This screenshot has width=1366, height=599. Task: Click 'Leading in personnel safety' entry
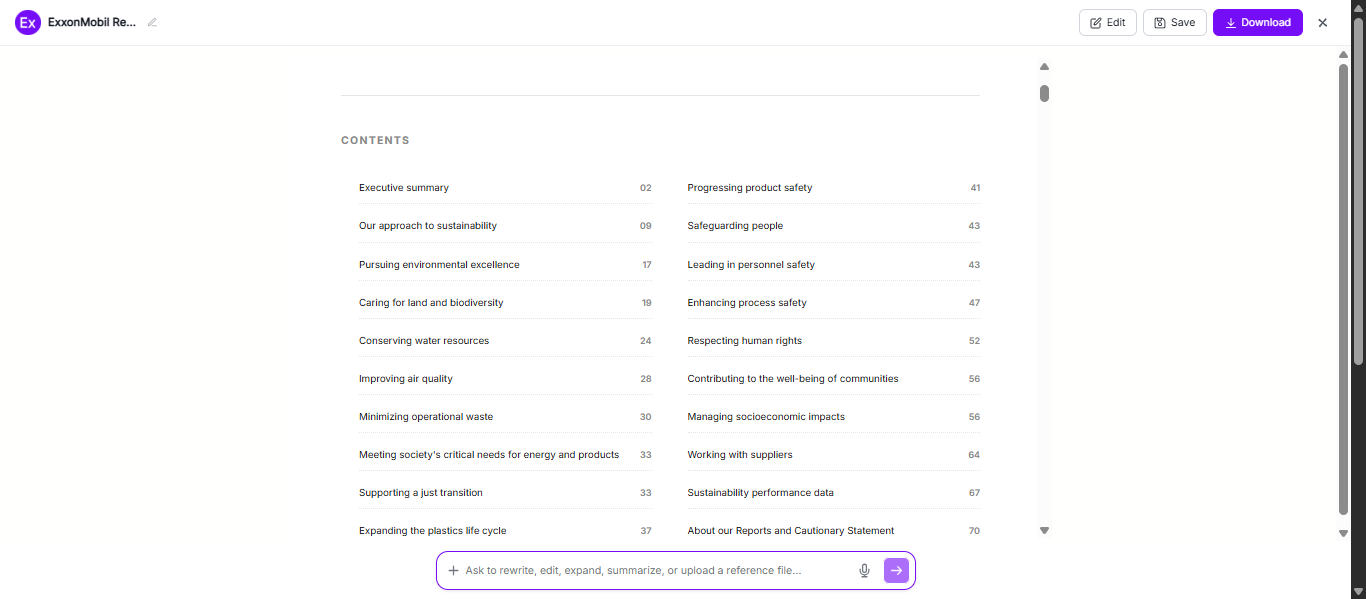(751, 265)
